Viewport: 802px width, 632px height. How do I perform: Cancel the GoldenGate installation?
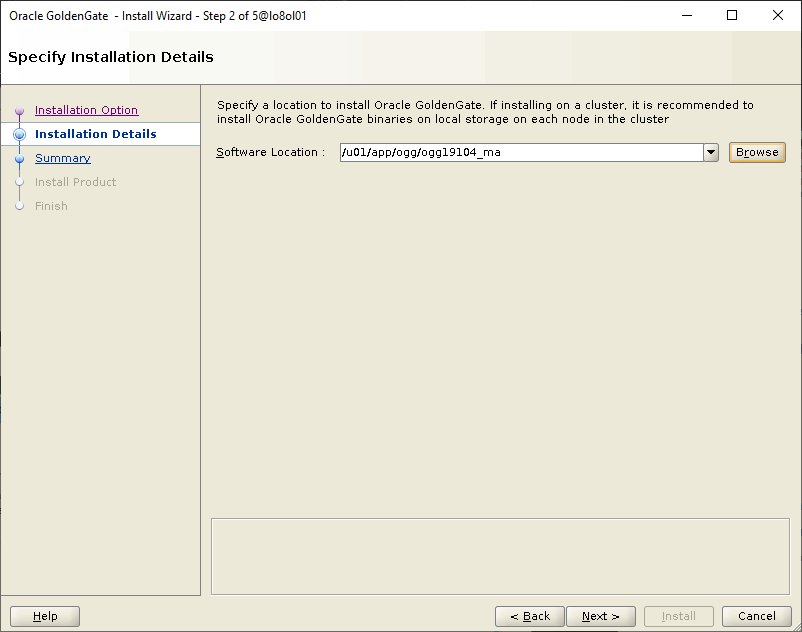756,616
